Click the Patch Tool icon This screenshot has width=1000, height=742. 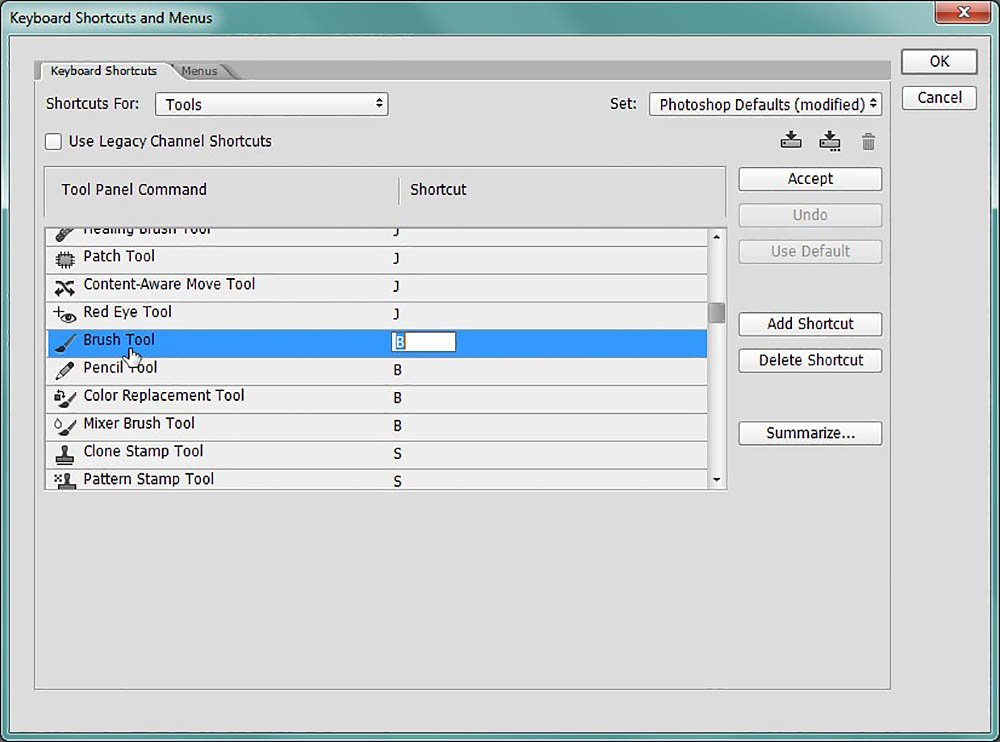pyautogui.click(x=64, y=259)
